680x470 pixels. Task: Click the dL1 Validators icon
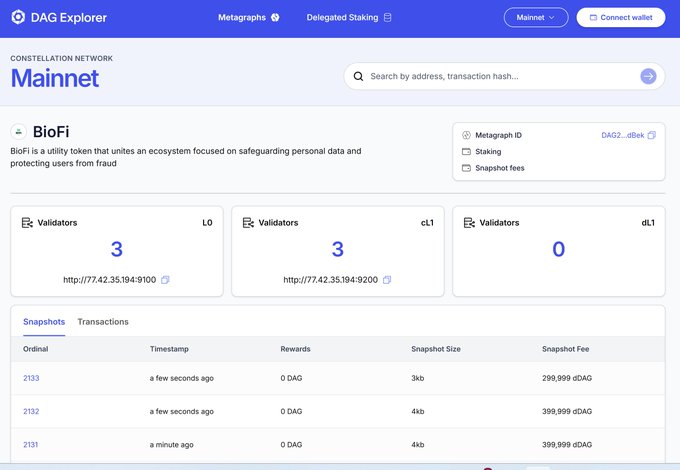pyautogui.click(x=469, y=222)
